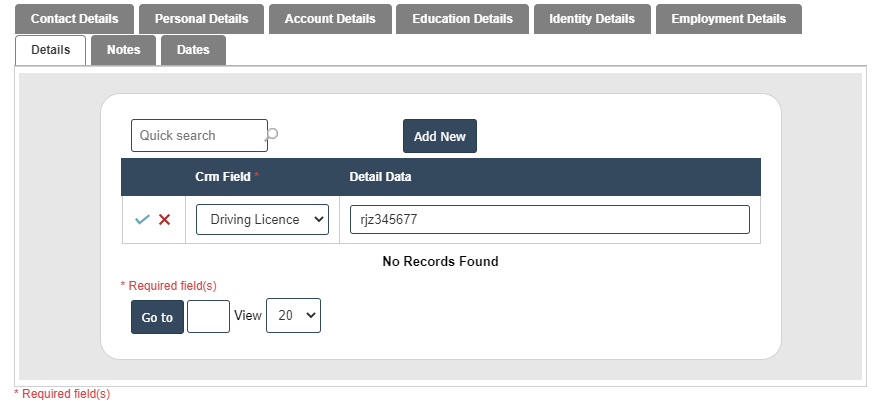878x406 pixels.
Task: Click the Detail Data field containing rjz345677
Action: coord(549,220)
